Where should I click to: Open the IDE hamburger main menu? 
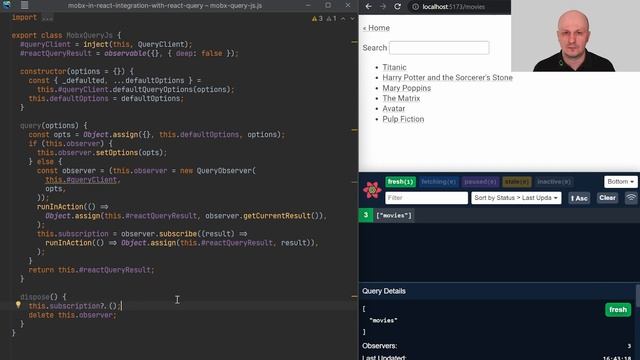[x=24, y=5]
